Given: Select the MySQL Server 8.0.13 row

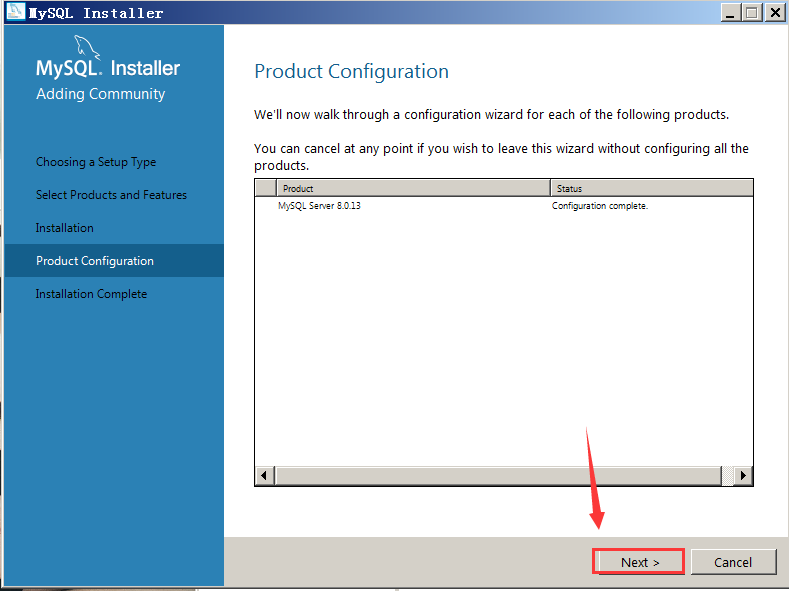Looking at the screenshot, I should coord(504,206).
